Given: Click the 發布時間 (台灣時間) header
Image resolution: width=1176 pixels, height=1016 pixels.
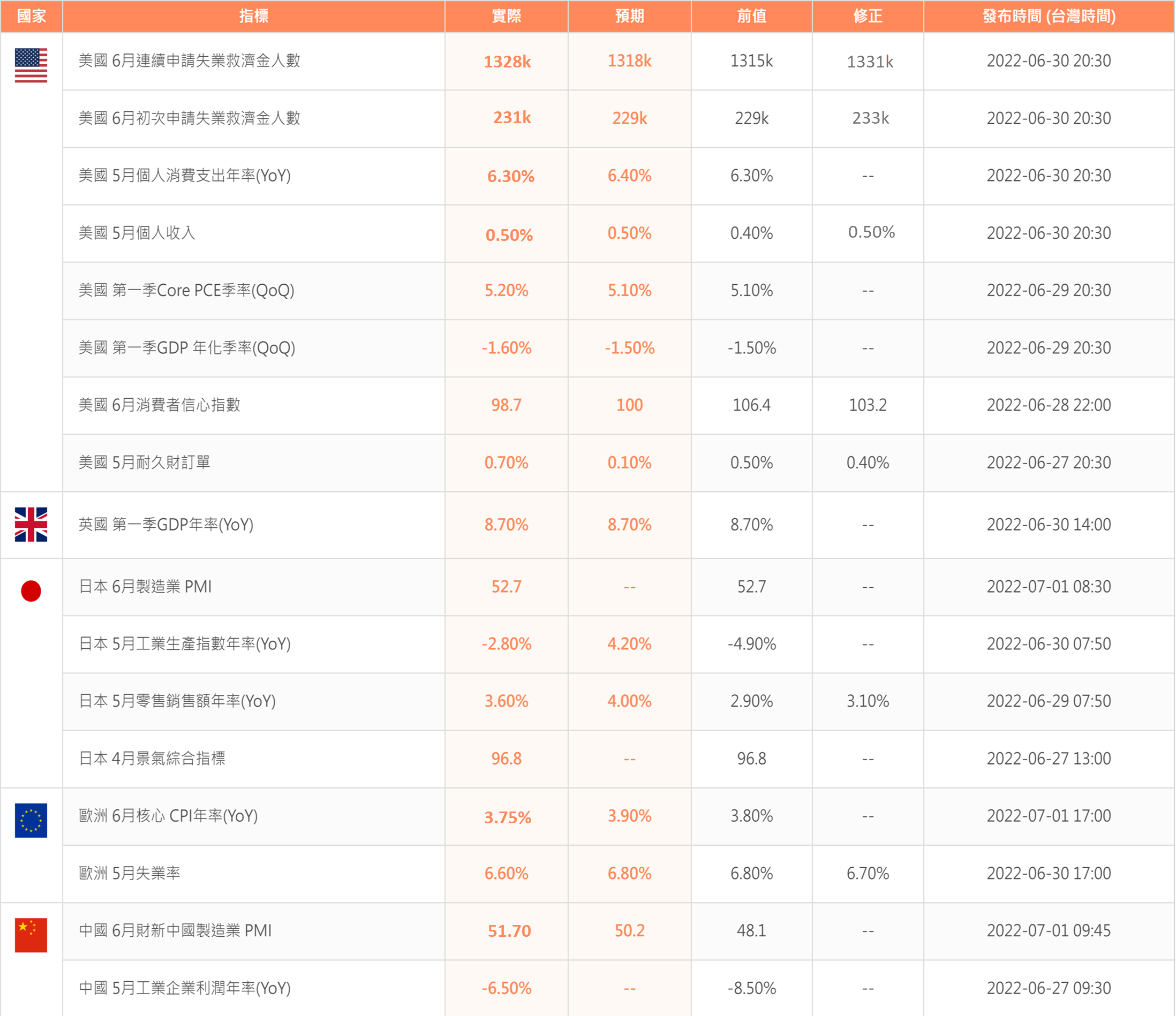Looking at the screenshot, I should coord(1049,16).
